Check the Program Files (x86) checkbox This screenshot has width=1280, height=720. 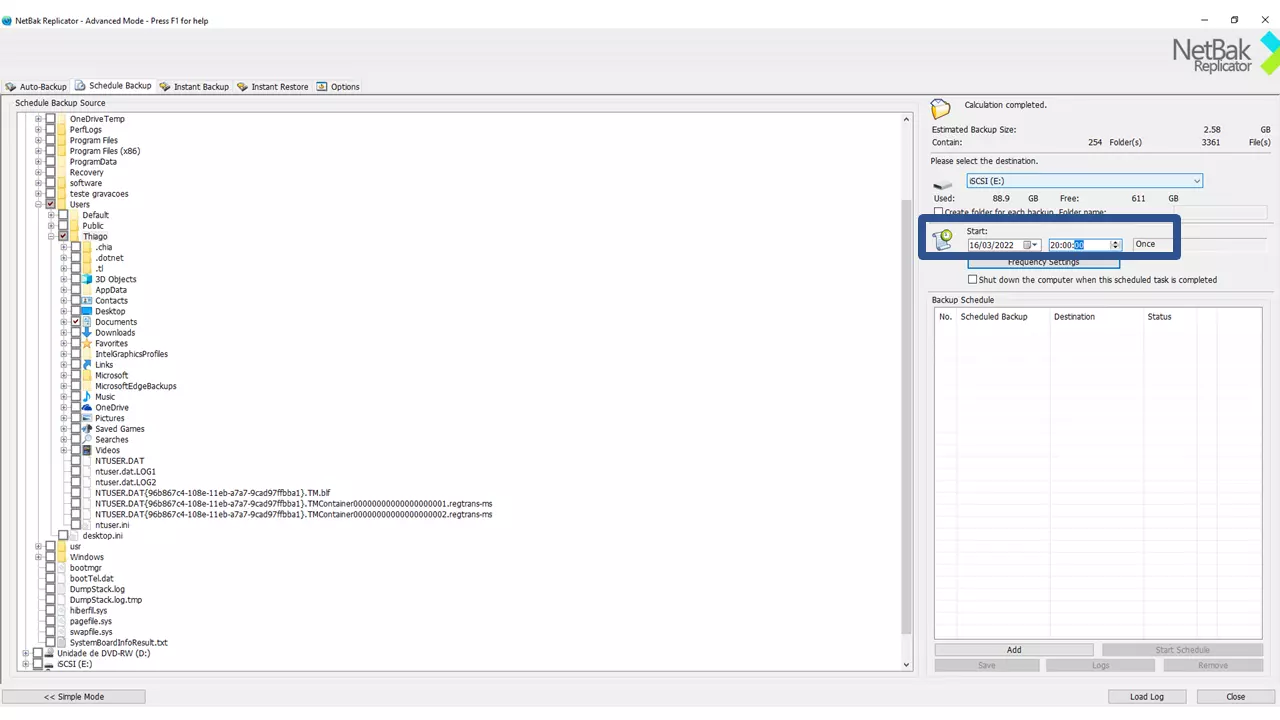pyautogui.click(x=50, y=151)
